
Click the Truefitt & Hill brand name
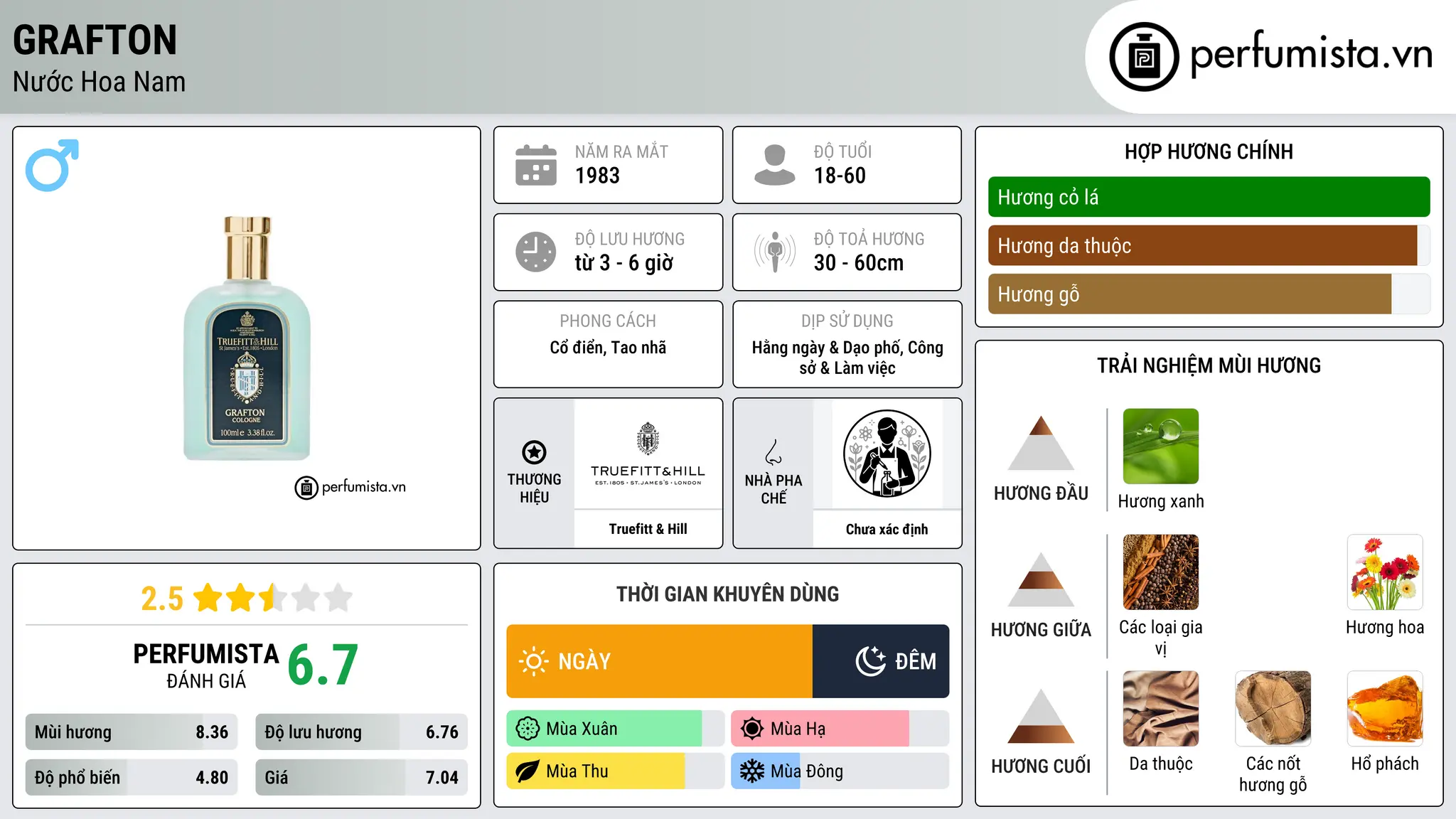pos(648,529)
